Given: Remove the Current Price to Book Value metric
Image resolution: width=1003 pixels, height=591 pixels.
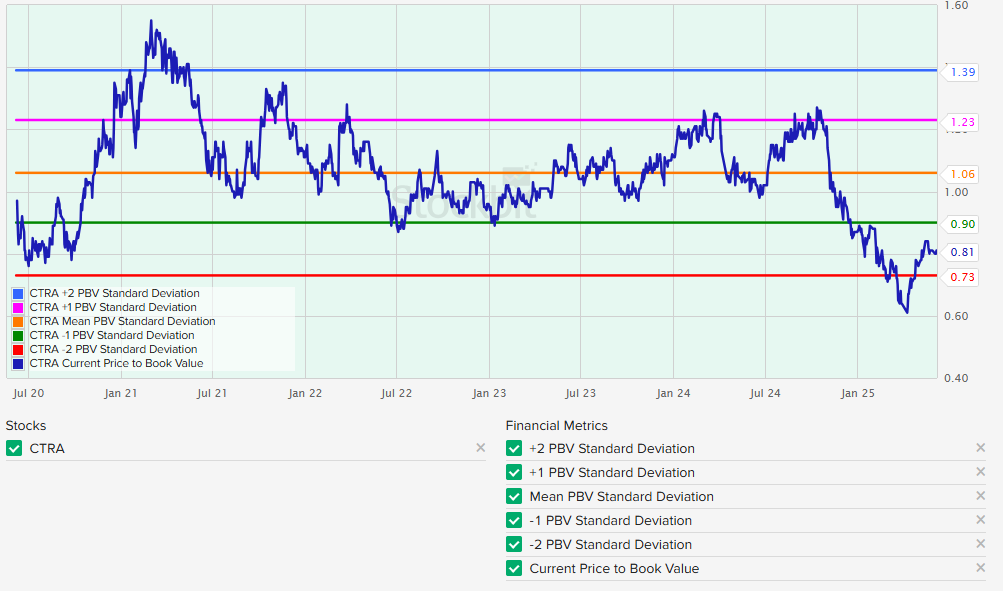Looking at the screenshot, I should click(x=981, y=569).
